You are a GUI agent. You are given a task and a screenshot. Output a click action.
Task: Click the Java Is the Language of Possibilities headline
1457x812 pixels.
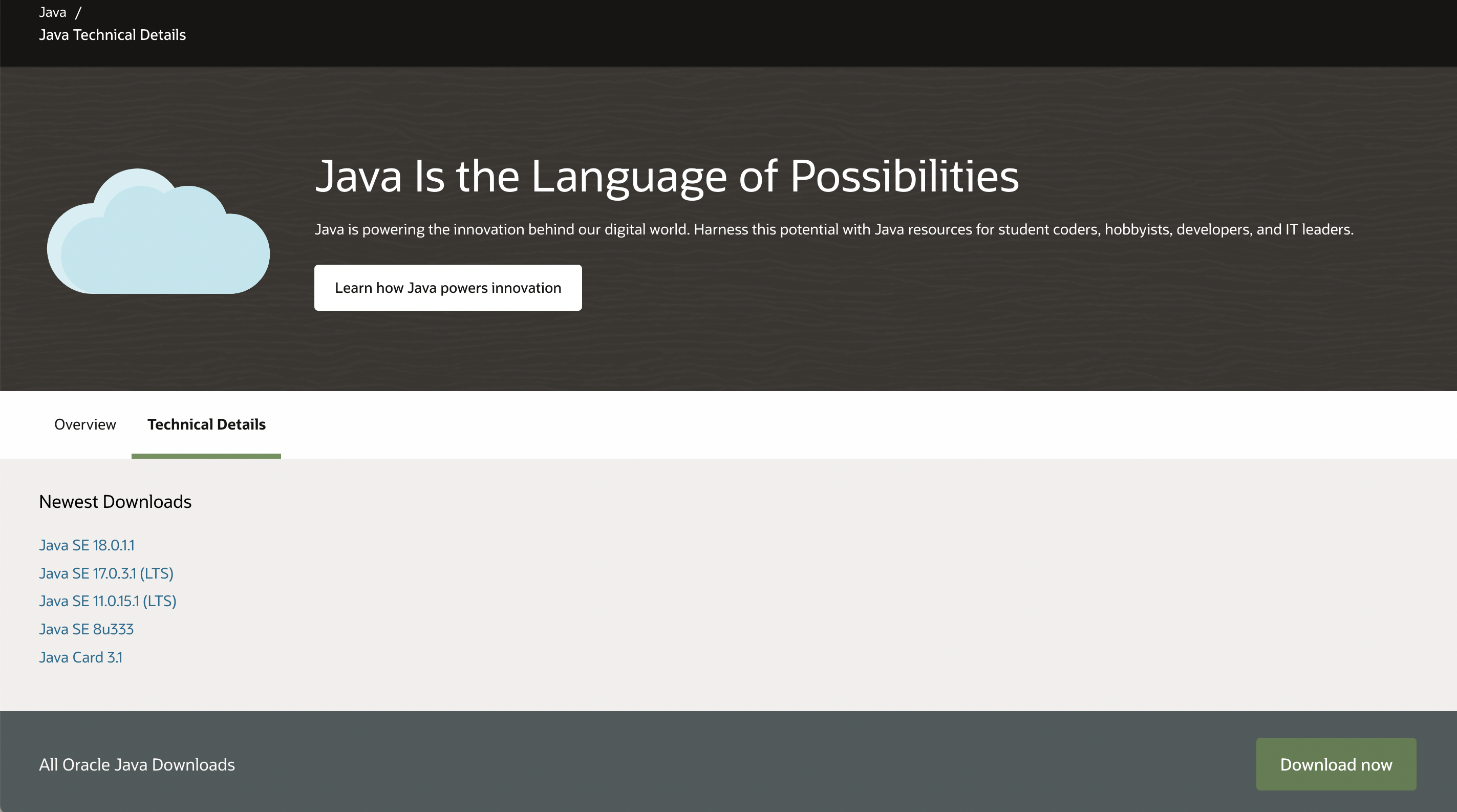point(666,177)
